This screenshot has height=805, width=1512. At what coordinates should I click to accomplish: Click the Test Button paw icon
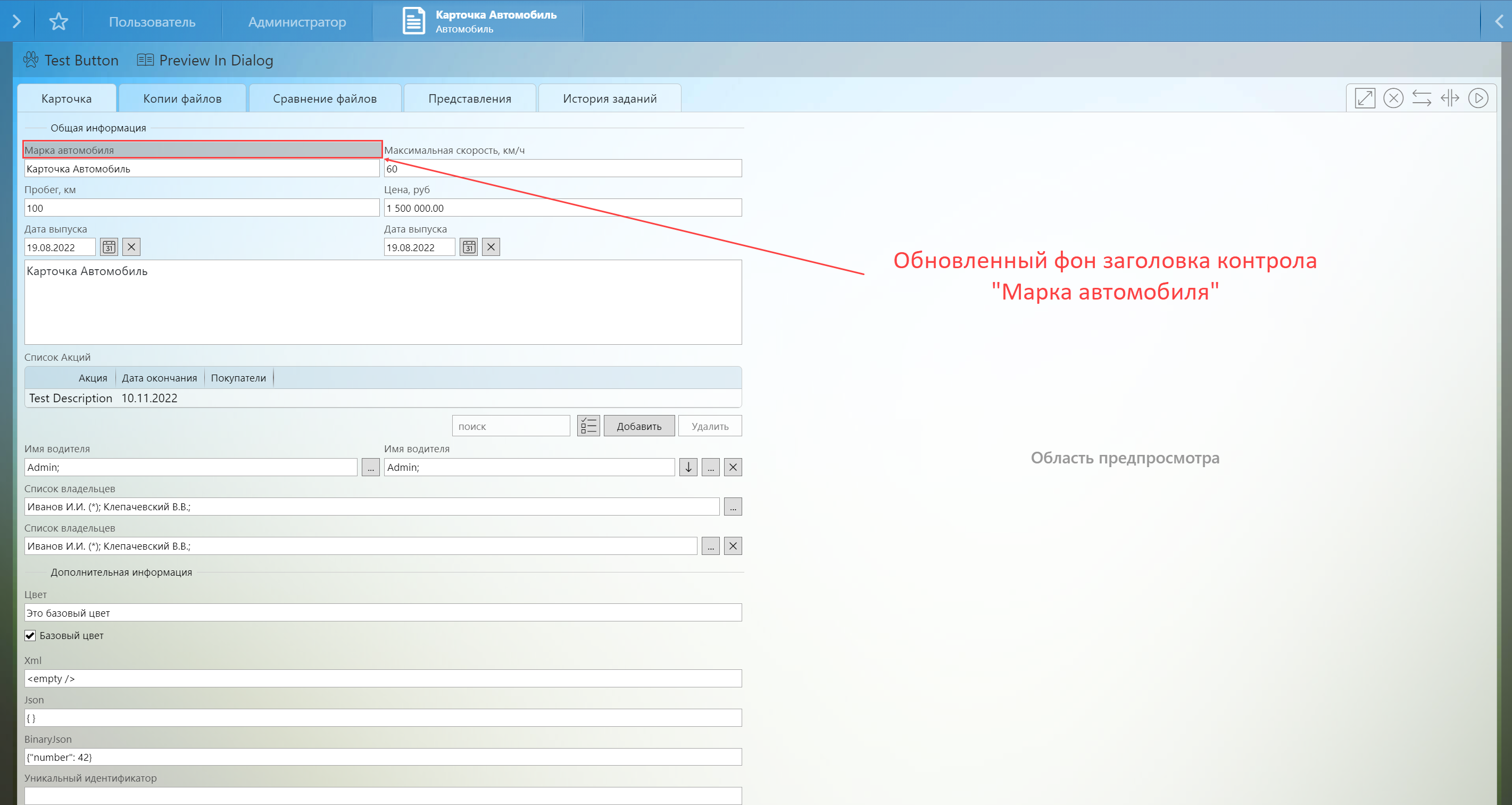tap(31, 60)
